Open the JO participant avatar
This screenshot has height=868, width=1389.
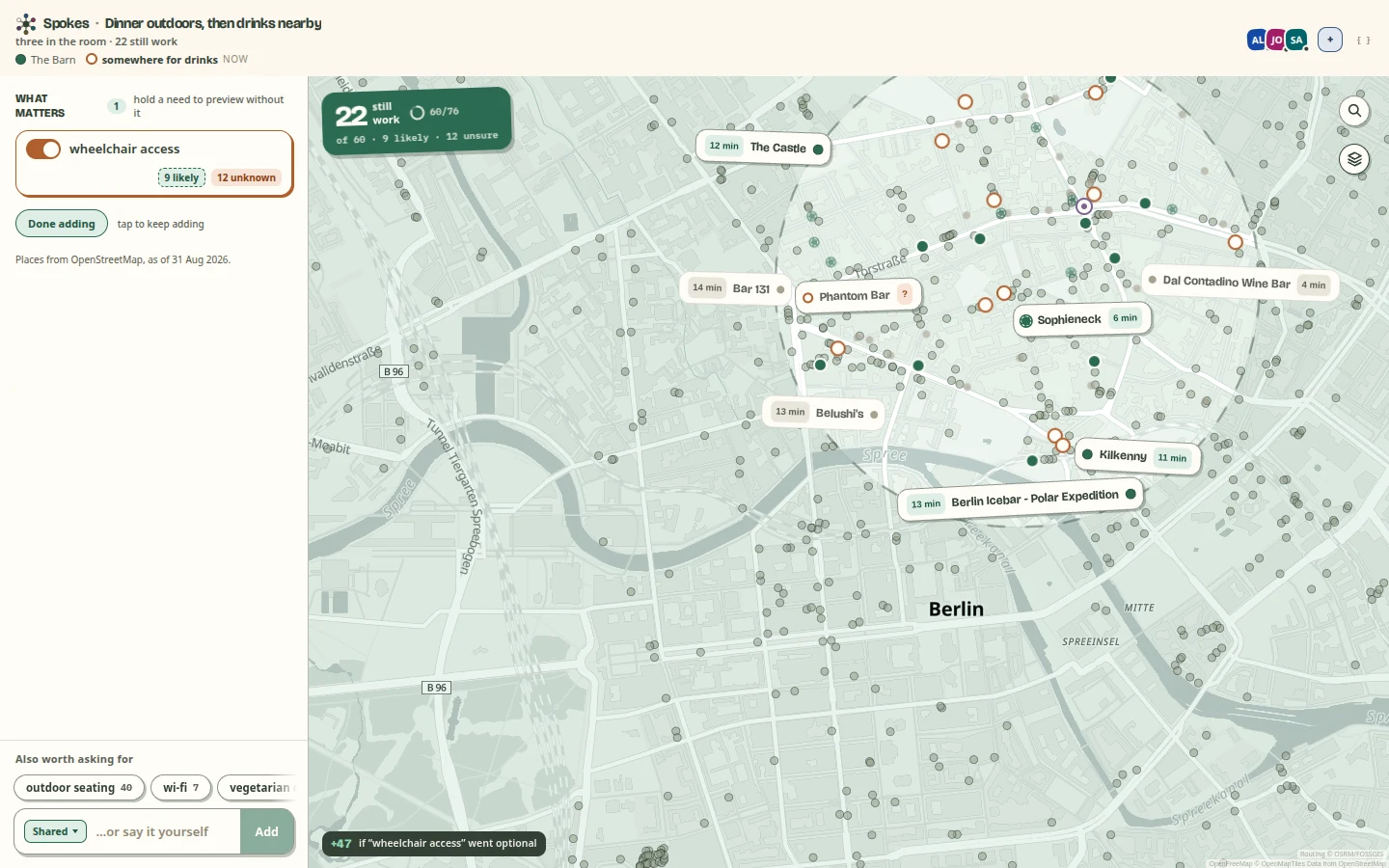tap(1276, 40)
